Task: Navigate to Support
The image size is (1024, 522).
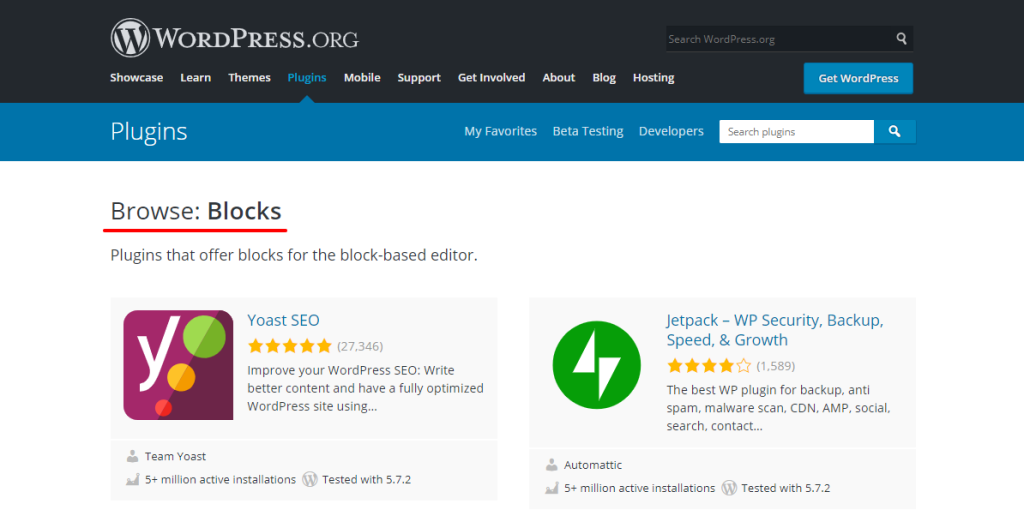Action: pos(419,77)
